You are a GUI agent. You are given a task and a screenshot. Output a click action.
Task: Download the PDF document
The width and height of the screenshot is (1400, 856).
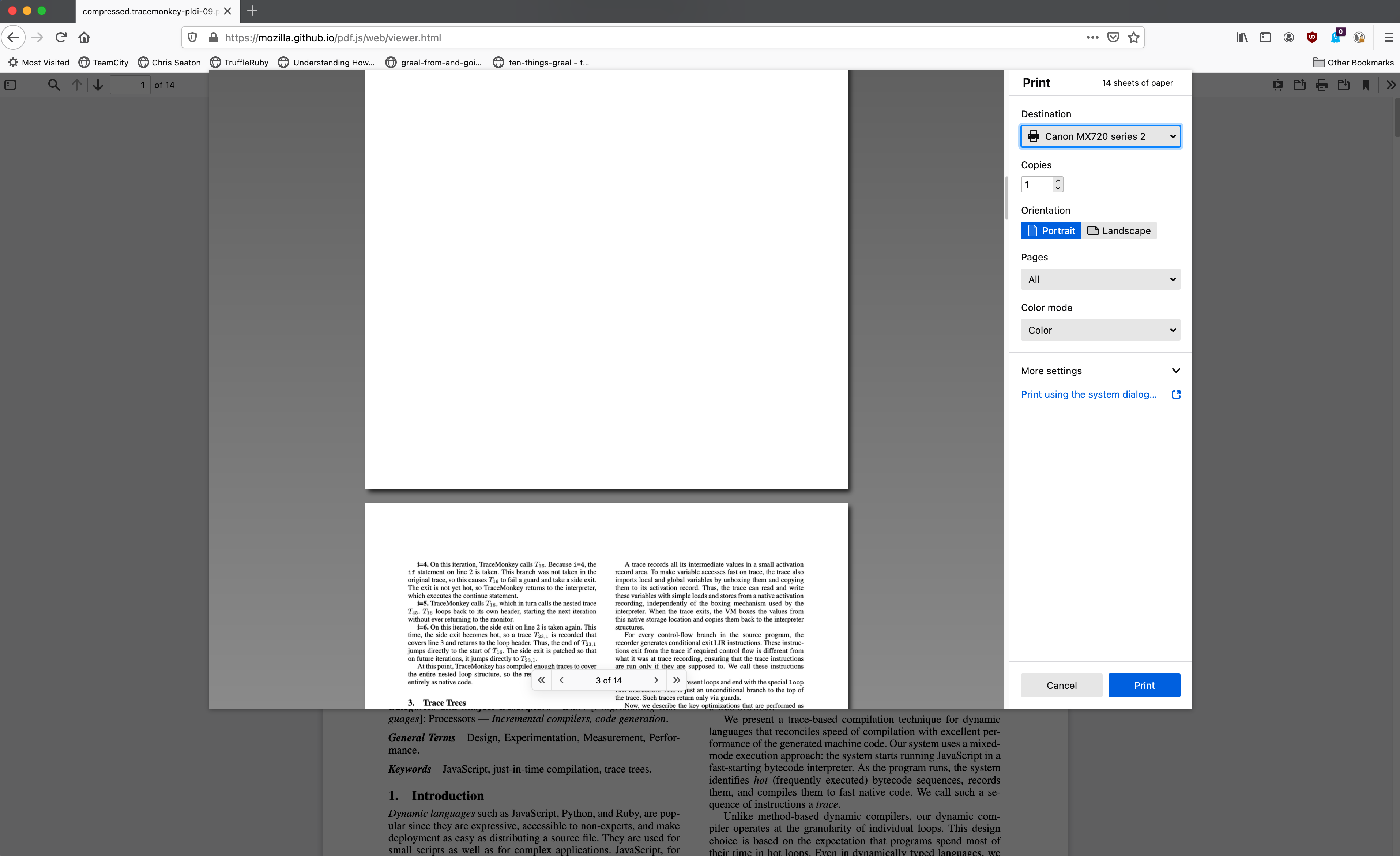coord(1344,85)
